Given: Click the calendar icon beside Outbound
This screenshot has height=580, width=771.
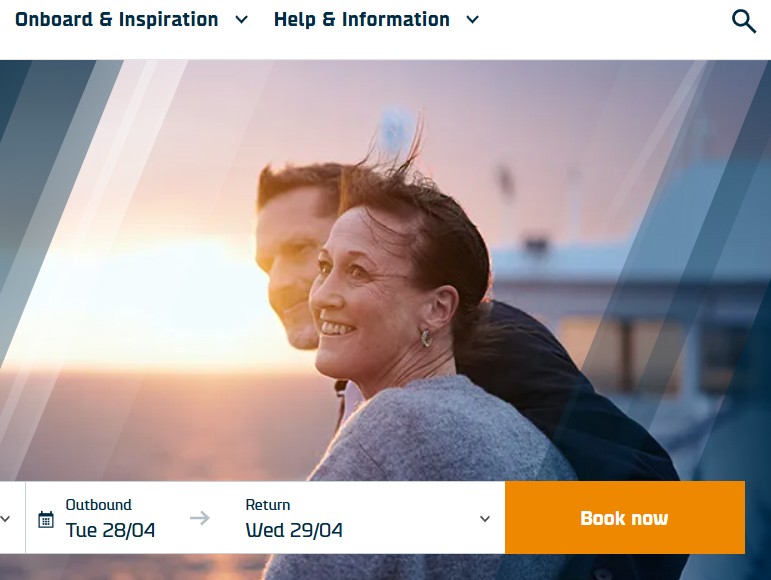Looking at the screenshot, I should pos(46,519).
